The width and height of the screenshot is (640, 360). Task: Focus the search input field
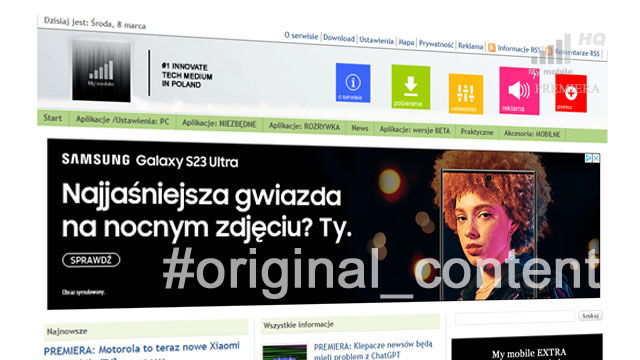(515, 317)
